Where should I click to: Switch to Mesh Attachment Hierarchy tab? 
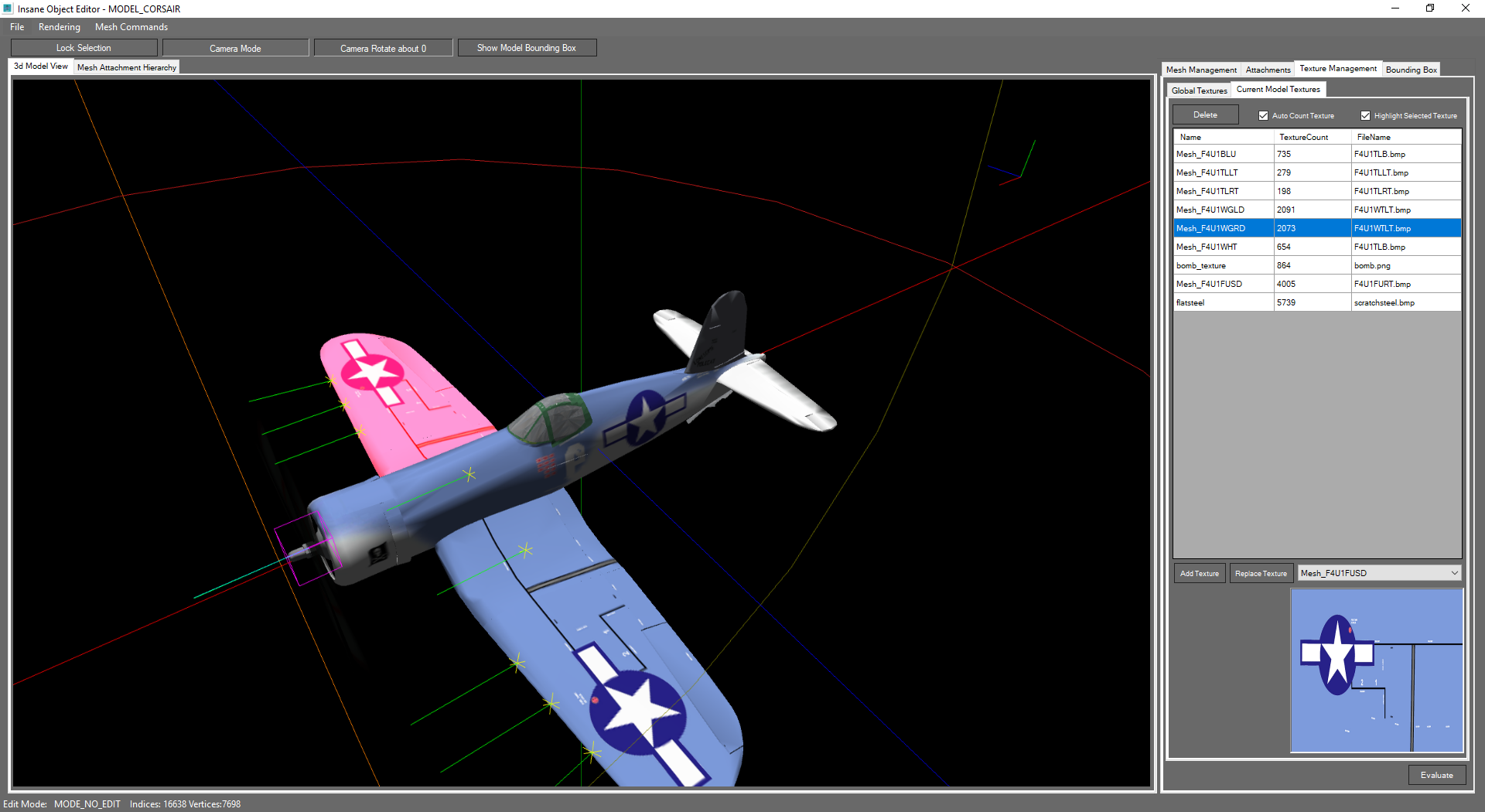[127, 67]
